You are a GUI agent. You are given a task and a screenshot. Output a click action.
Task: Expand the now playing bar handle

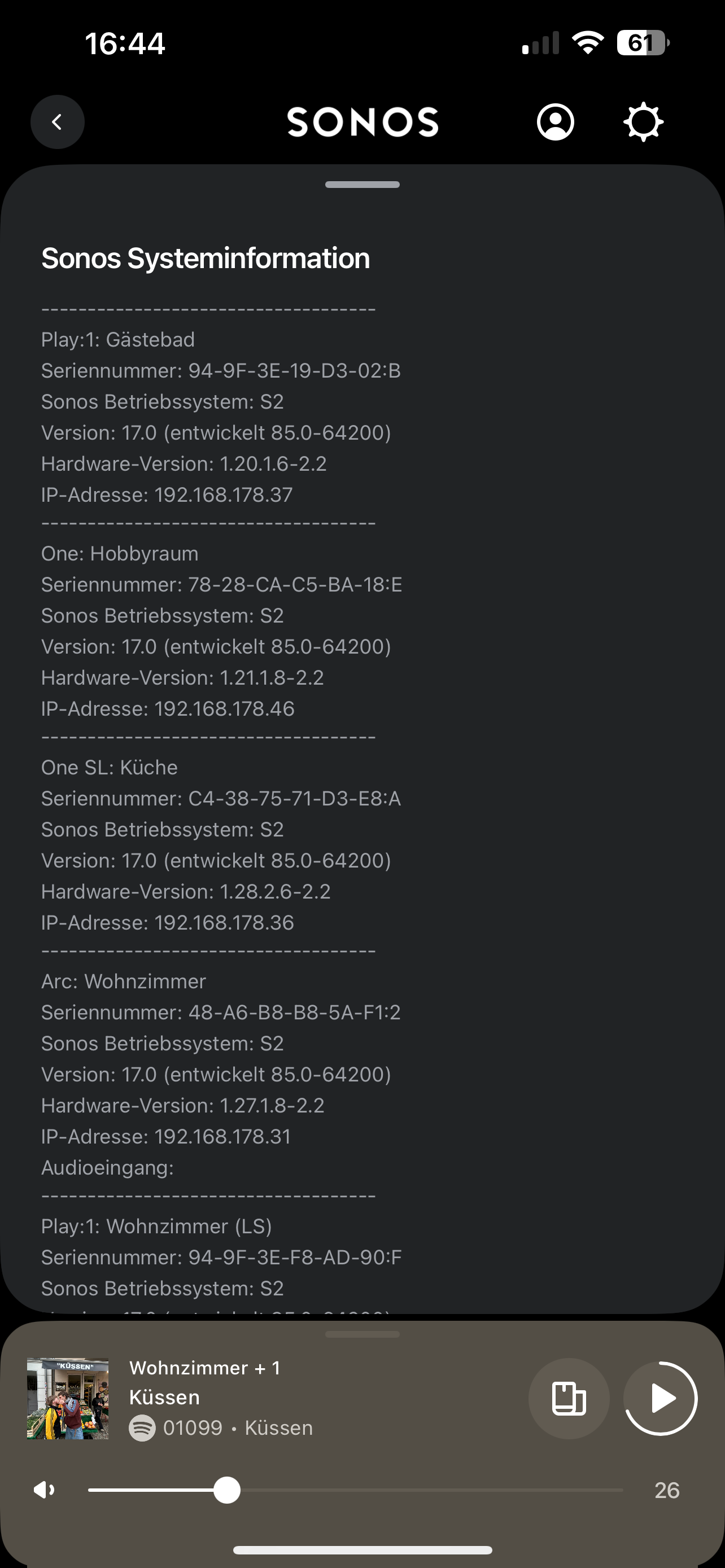(x=362, y=1334)
